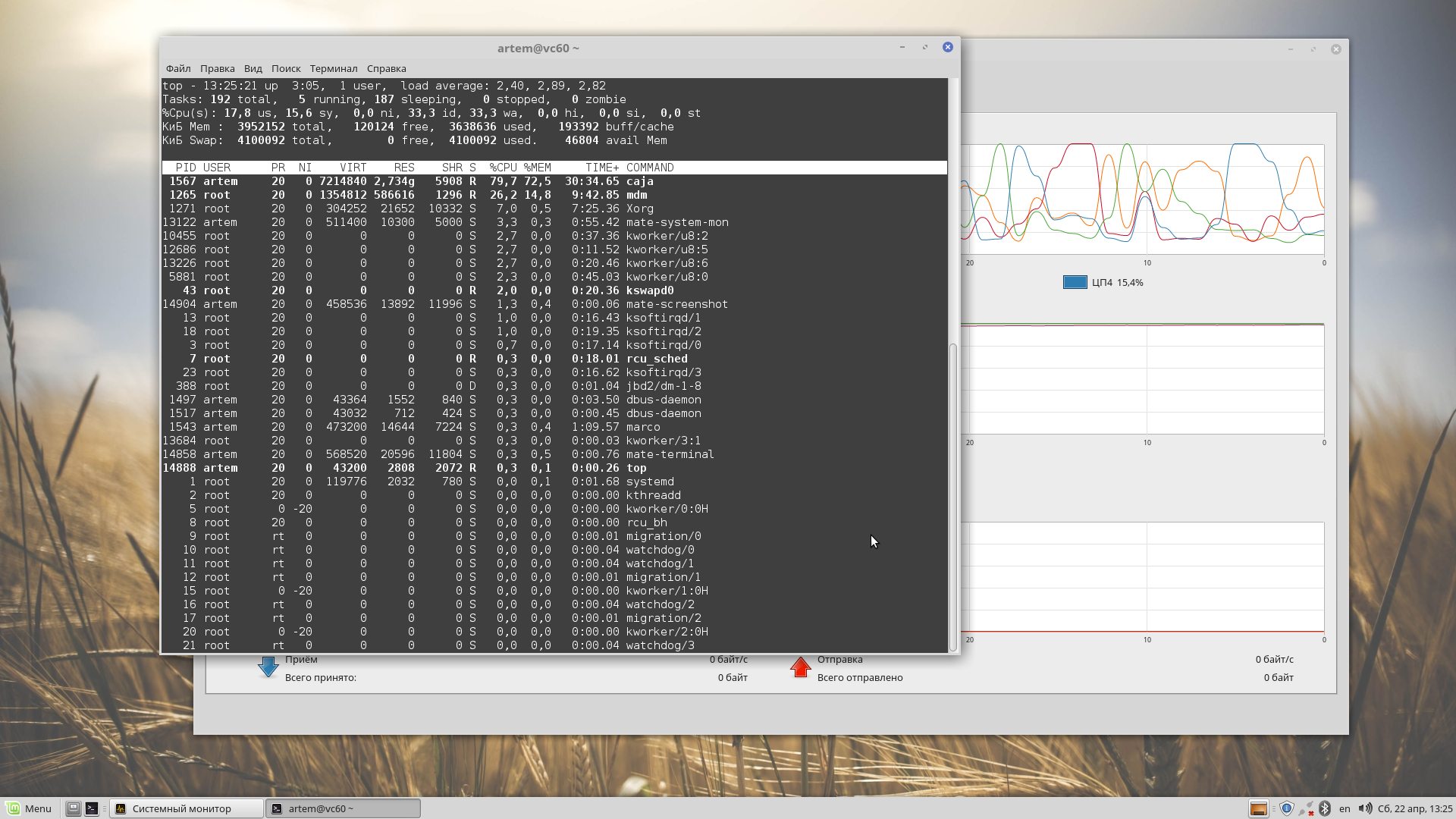Click the terminal vertical scrollbar
Image resolution: width=1456 pixels, height=819 pixels.
pos(953,493)
